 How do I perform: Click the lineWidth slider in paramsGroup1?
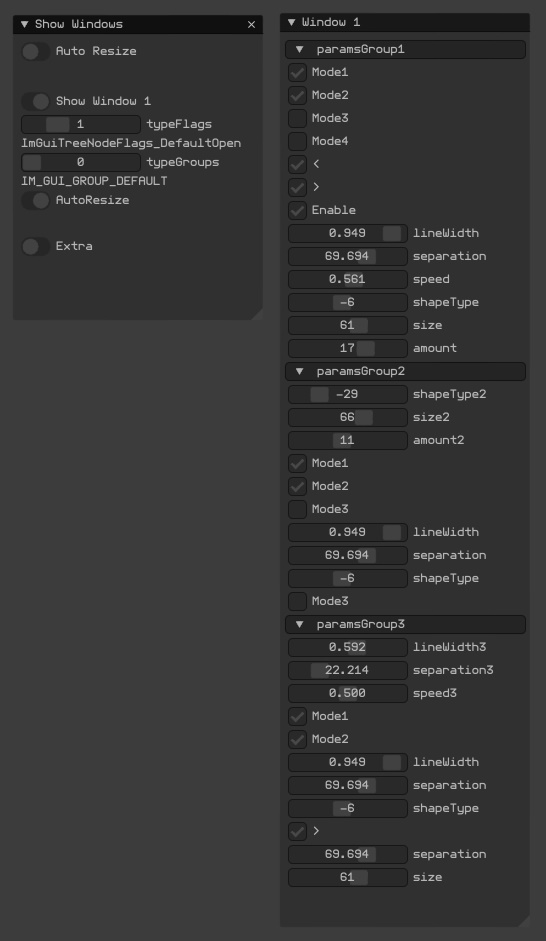pyautogui.click(x=348, y=233)
